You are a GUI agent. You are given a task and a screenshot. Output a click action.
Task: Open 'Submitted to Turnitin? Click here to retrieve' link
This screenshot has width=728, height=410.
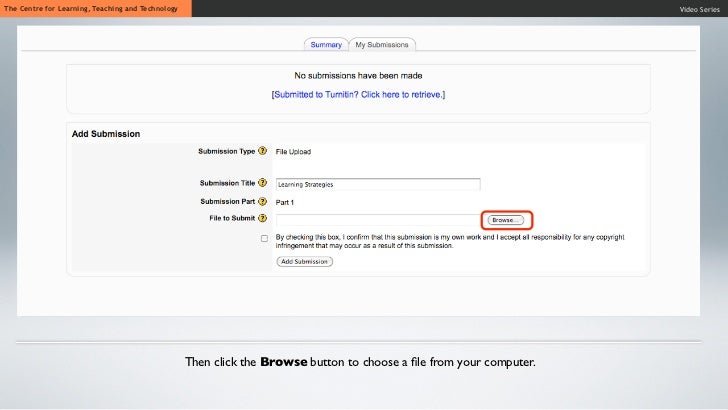point(358,95)
